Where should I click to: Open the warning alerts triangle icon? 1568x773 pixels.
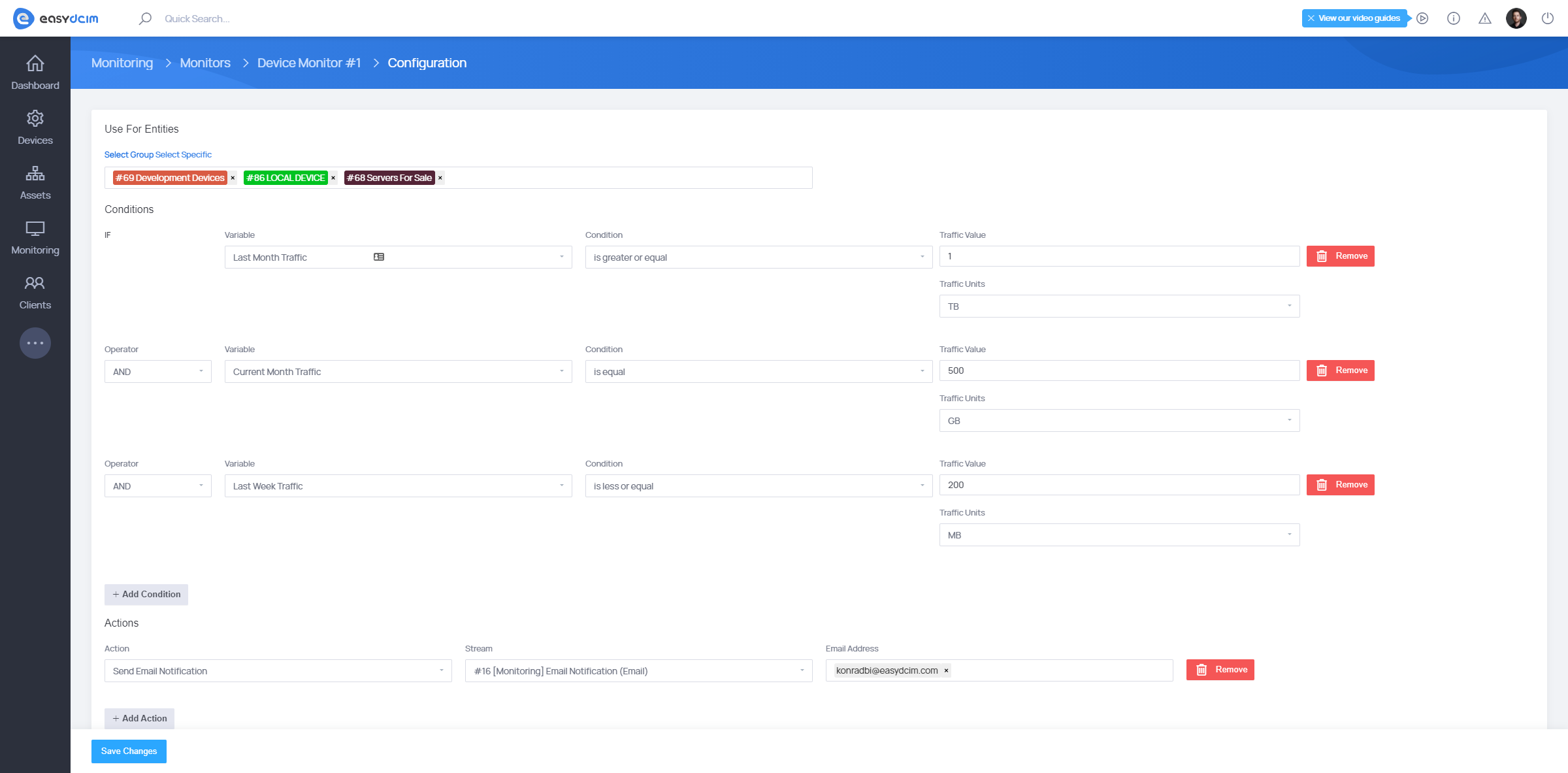[1485, 18]
